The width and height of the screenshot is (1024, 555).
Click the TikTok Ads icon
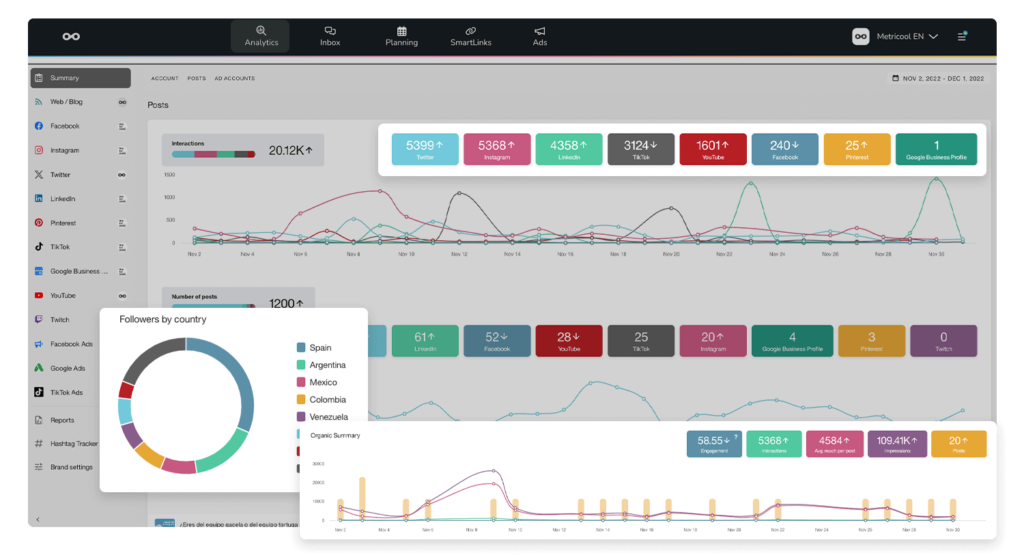pyautogui.click(x=39, y=392)
